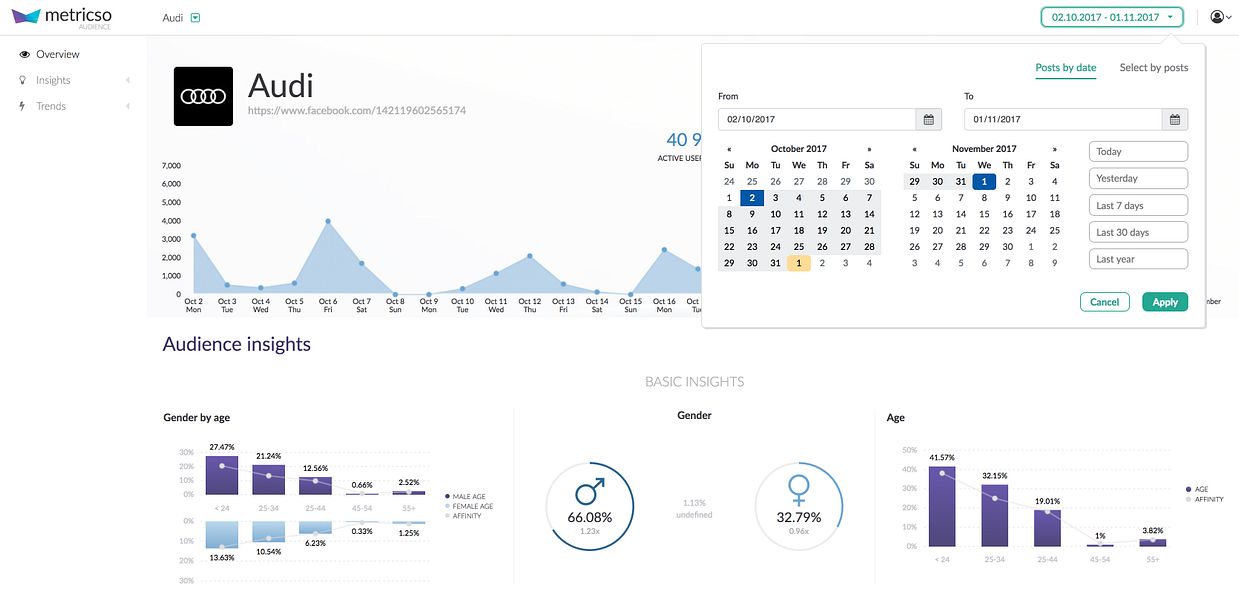This screenshot has height=600, width=1239.
Task: Click the 32.15% bar in Age chart
Action: (995, 516)
